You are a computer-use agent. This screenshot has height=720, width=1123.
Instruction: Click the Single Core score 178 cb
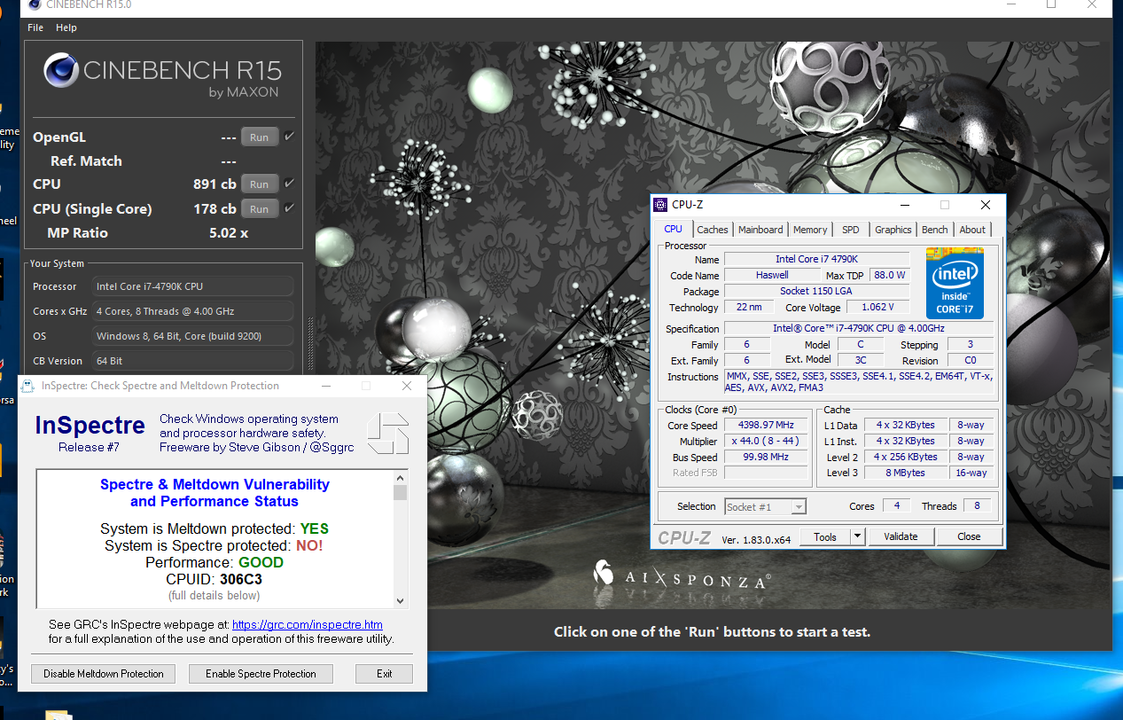[x=214, y=209]
